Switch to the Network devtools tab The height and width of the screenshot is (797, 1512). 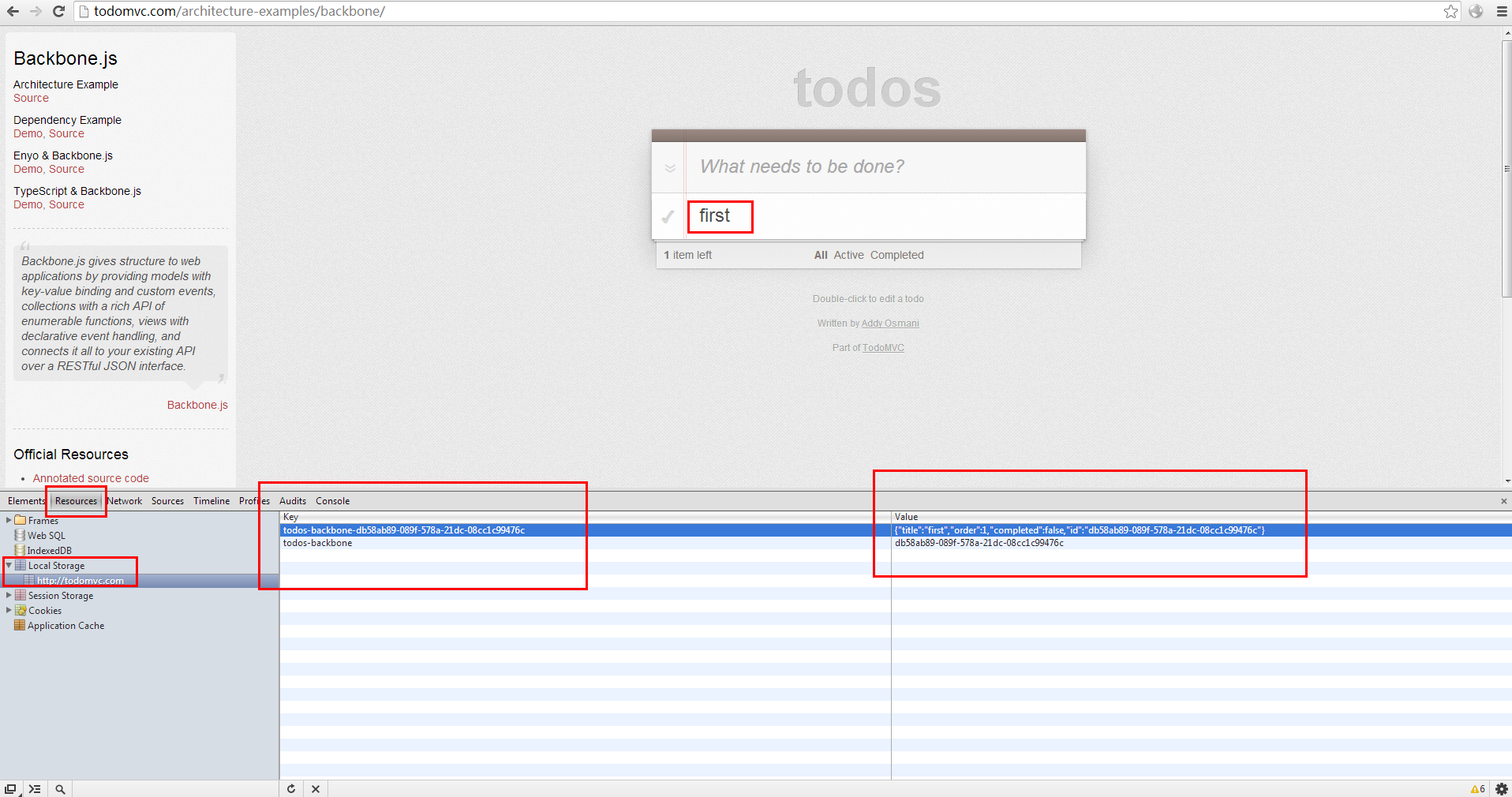pos(125,501)
